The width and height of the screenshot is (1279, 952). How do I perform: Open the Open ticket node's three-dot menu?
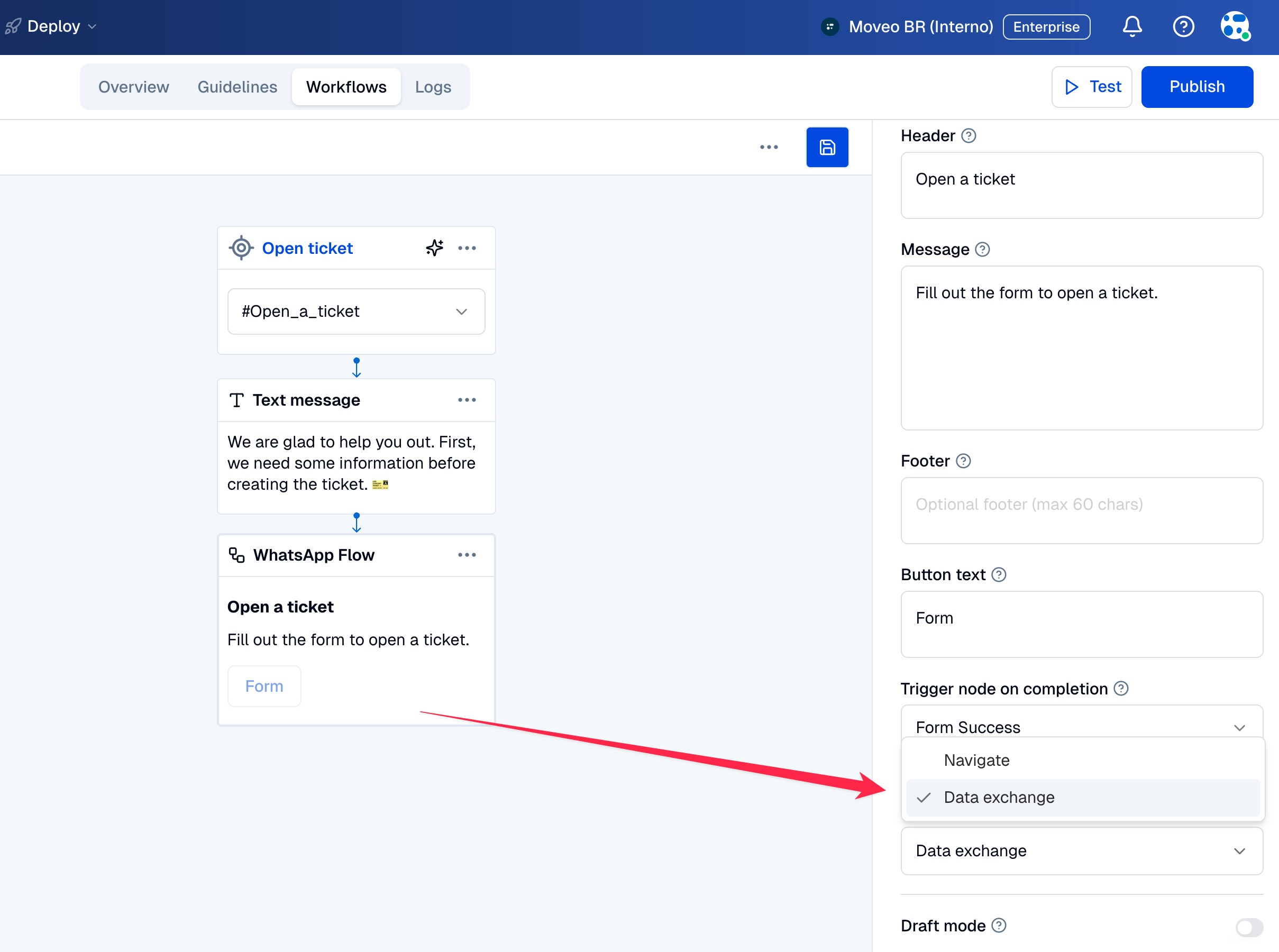tap(467, 248)
